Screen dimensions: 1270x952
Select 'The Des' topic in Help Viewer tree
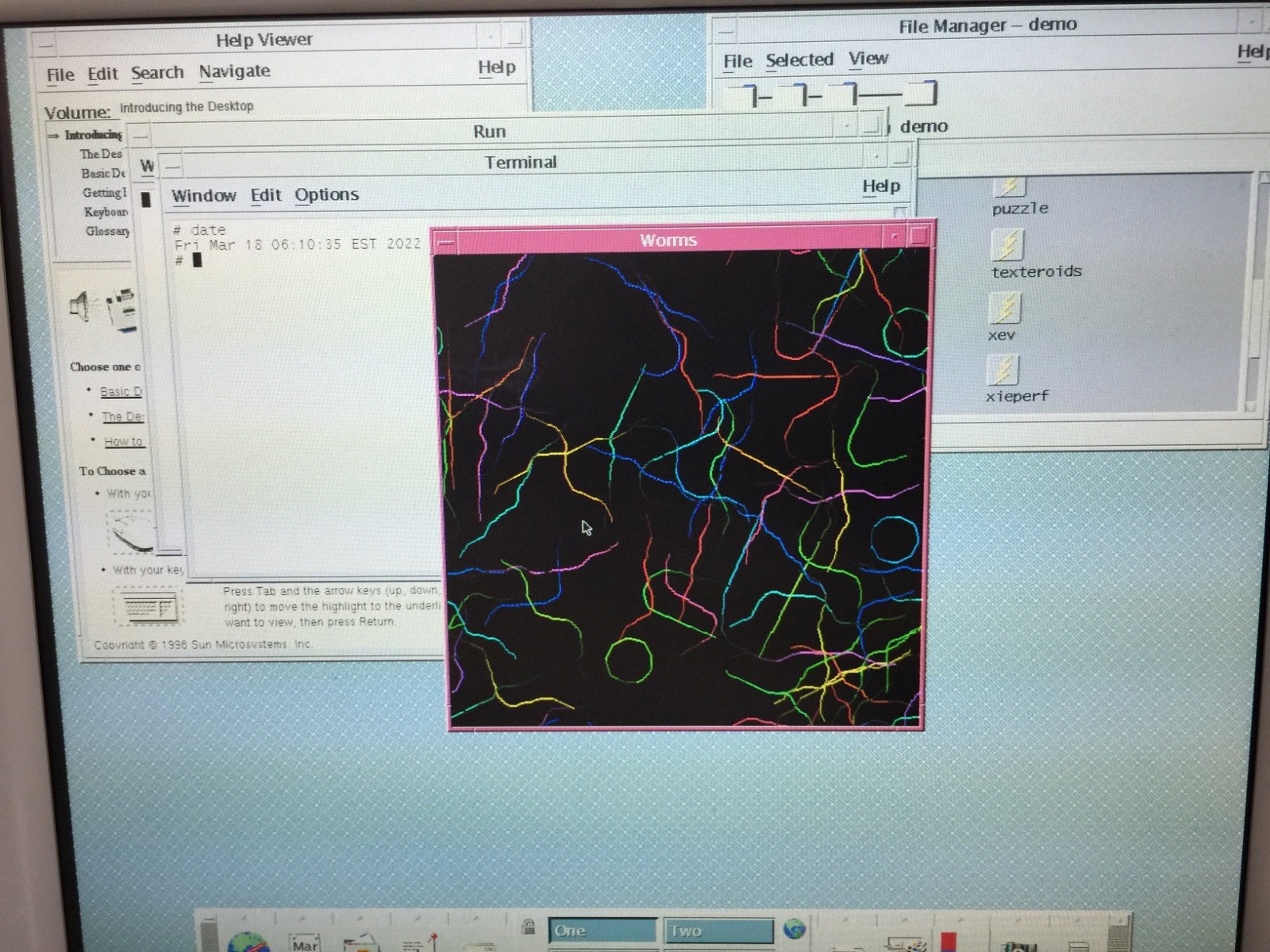pyautogui.click(x=101, y=154)
